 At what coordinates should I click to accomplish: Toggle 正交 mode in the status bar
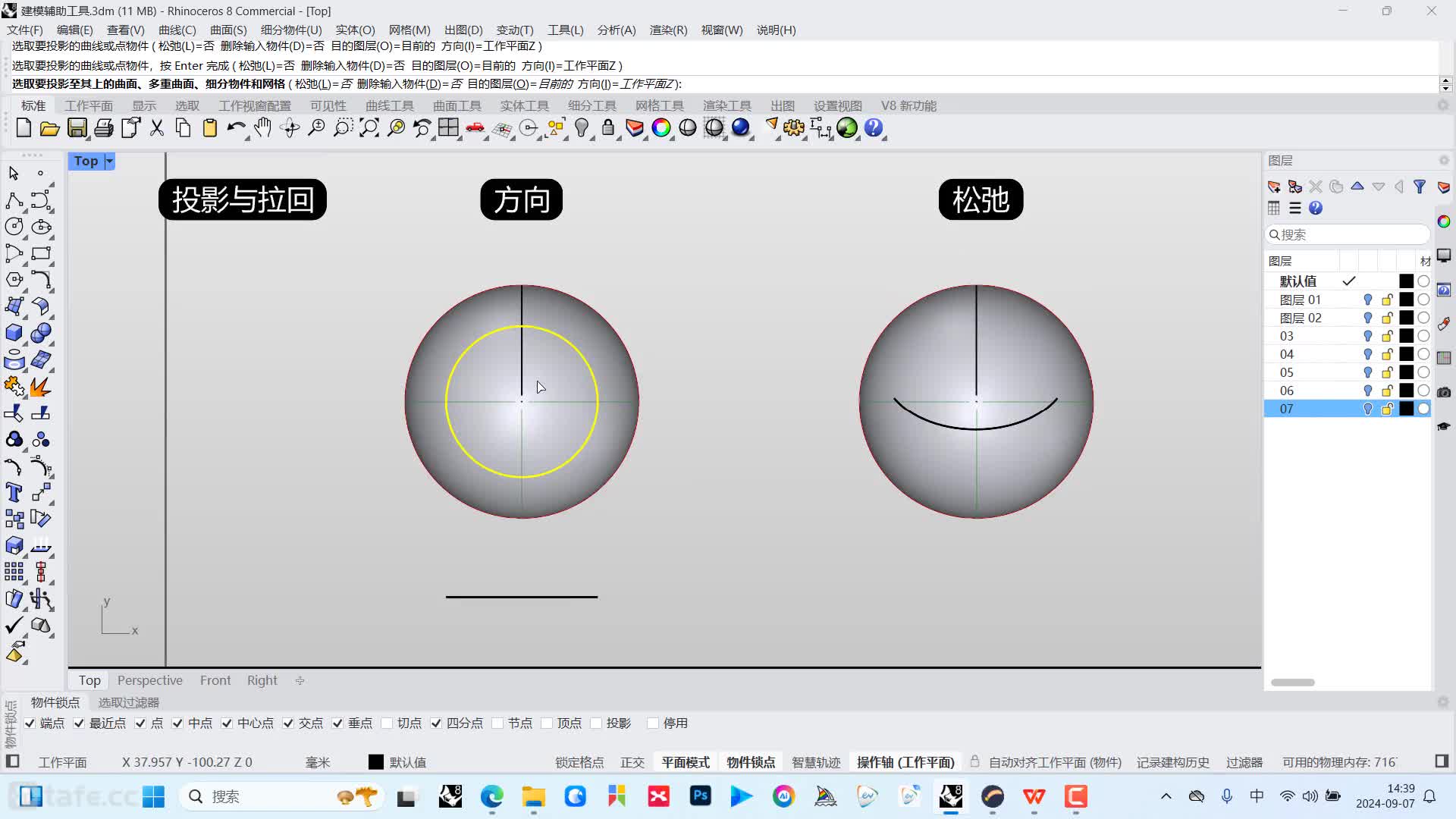[632, 762]
